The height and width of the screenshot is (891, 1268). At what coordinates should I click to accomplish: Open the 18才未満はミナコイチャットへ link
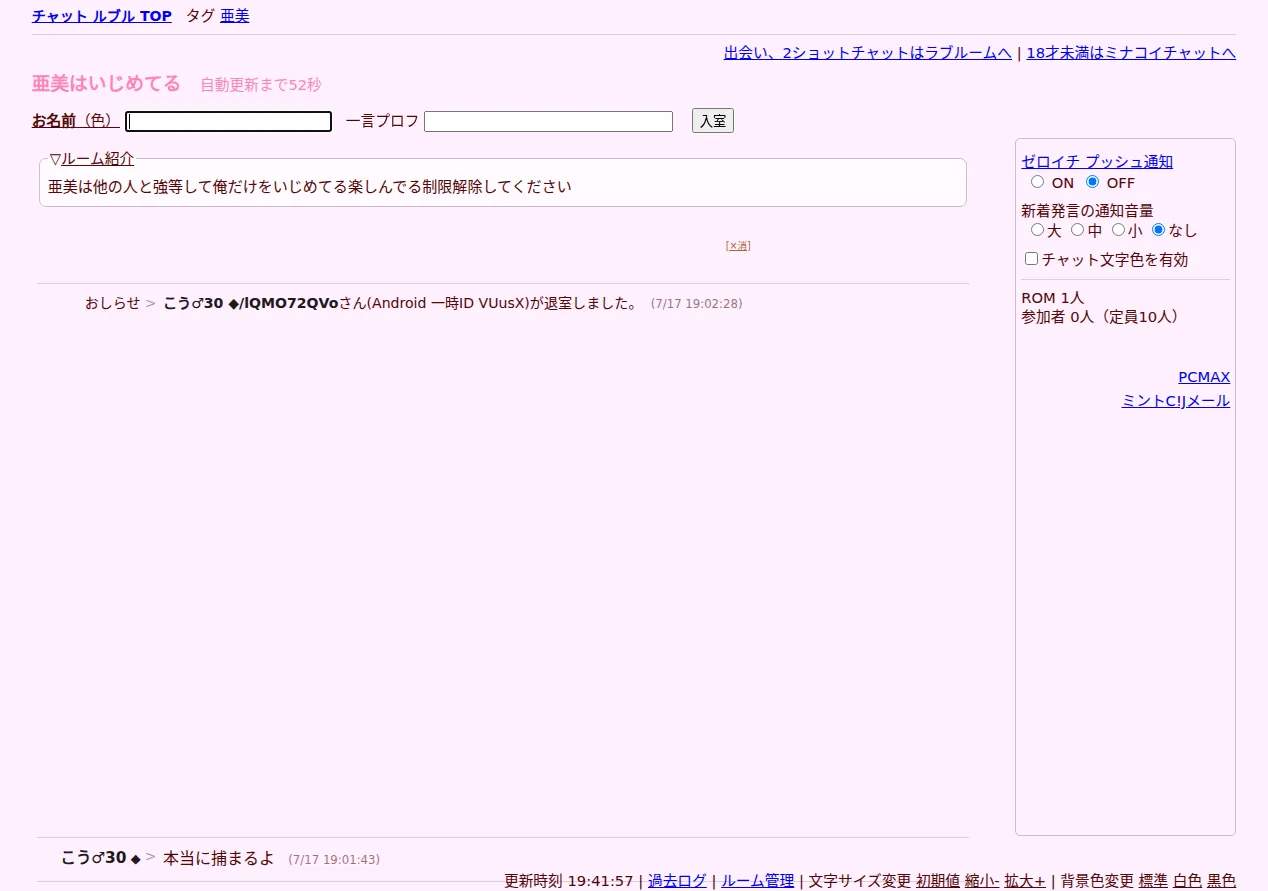point(1131,53)
